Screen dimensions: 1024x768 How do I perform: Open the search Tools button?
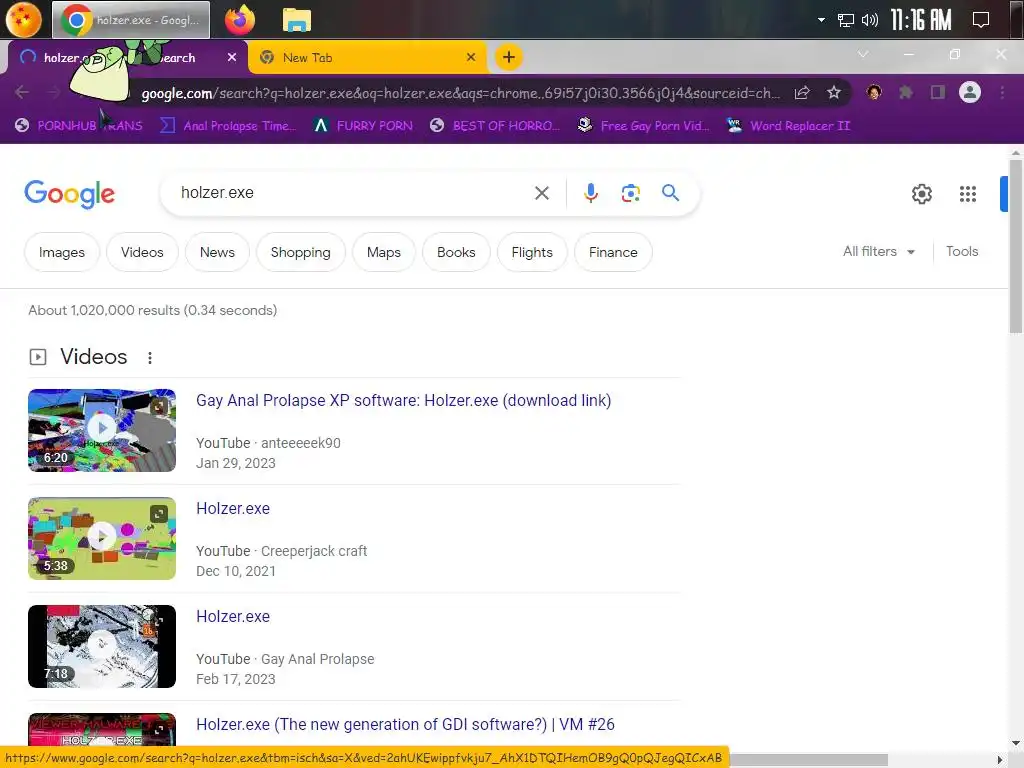tap(962, 251)
